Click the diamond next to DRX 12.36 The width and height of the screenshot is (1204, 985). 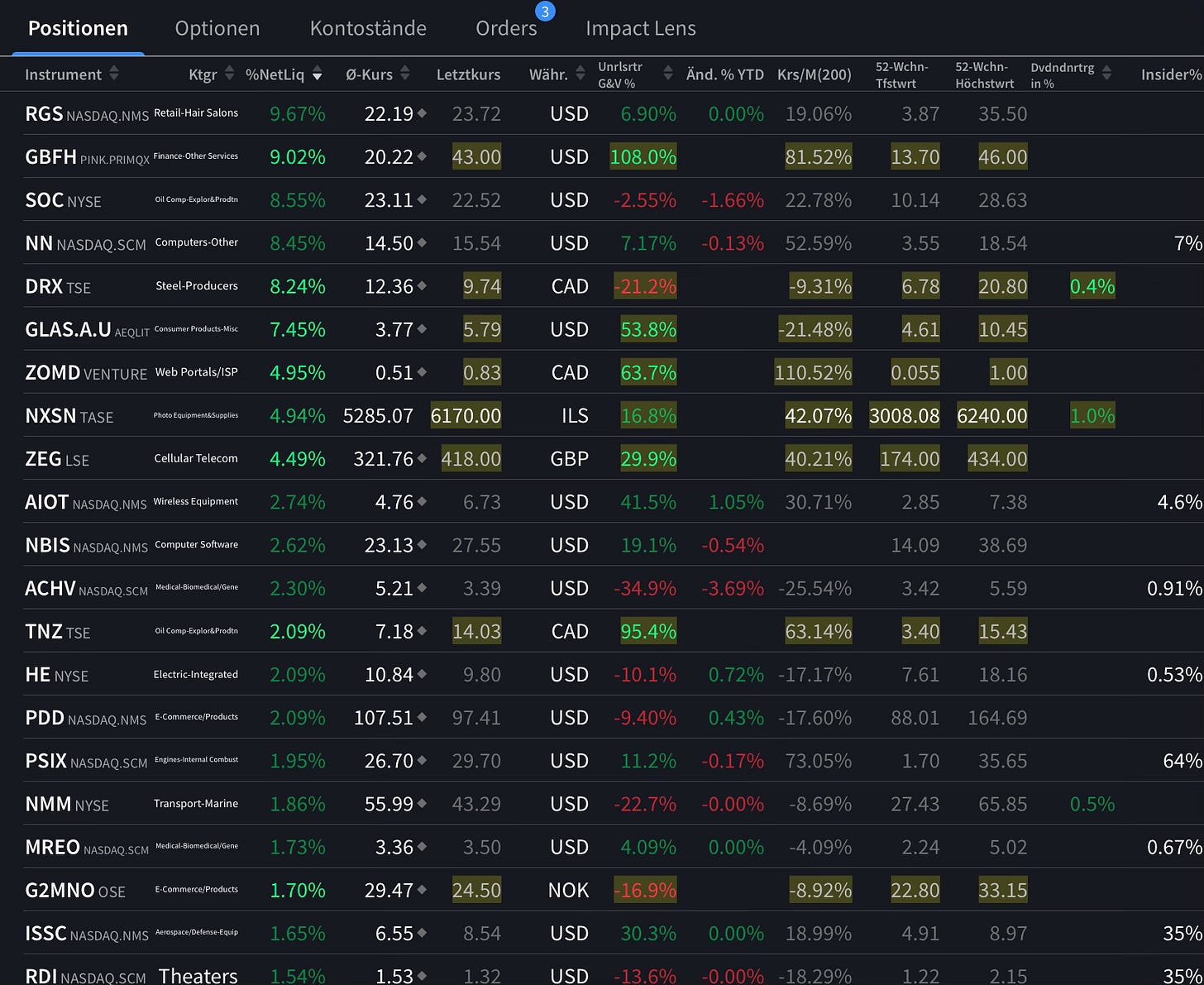click(x=422, y=286)
